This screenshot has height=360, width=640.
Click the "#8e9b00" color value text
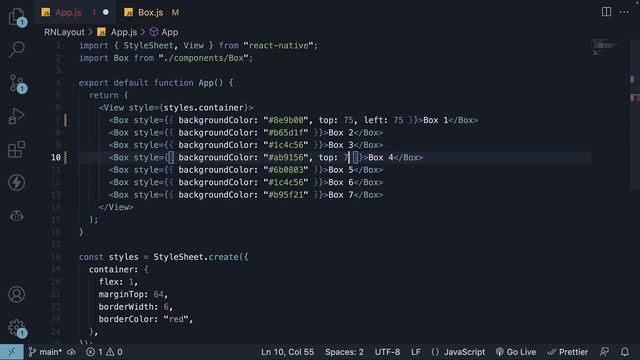point(286,120)
